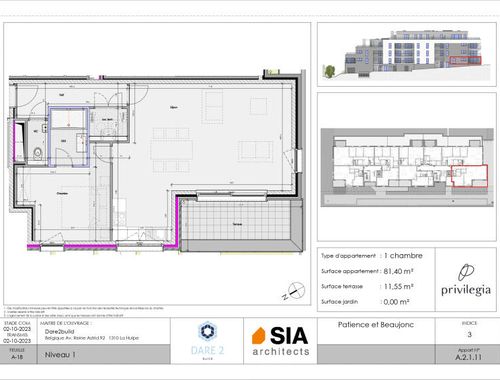The image size is (500, 380).
Task: Click the 'MAITRE DE L'OUVRAGE' heading
Action: 66,323
